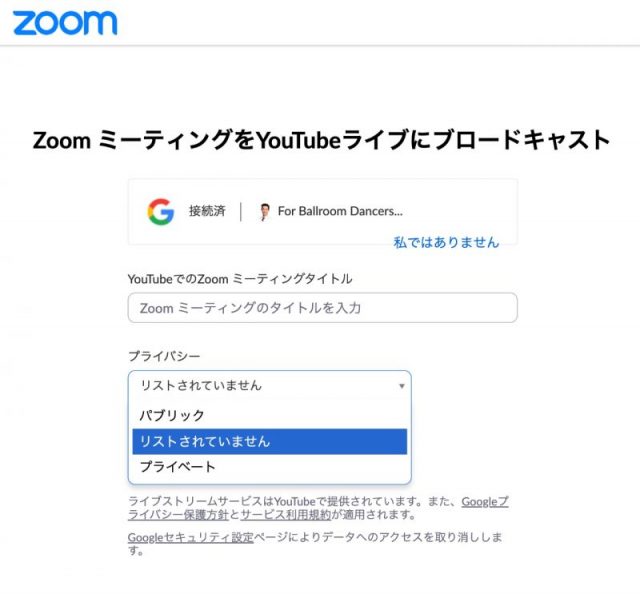Click the 私ではありません link
This screenshot has height=594, width=640.
pyautogui.click(x=446, y=242)
